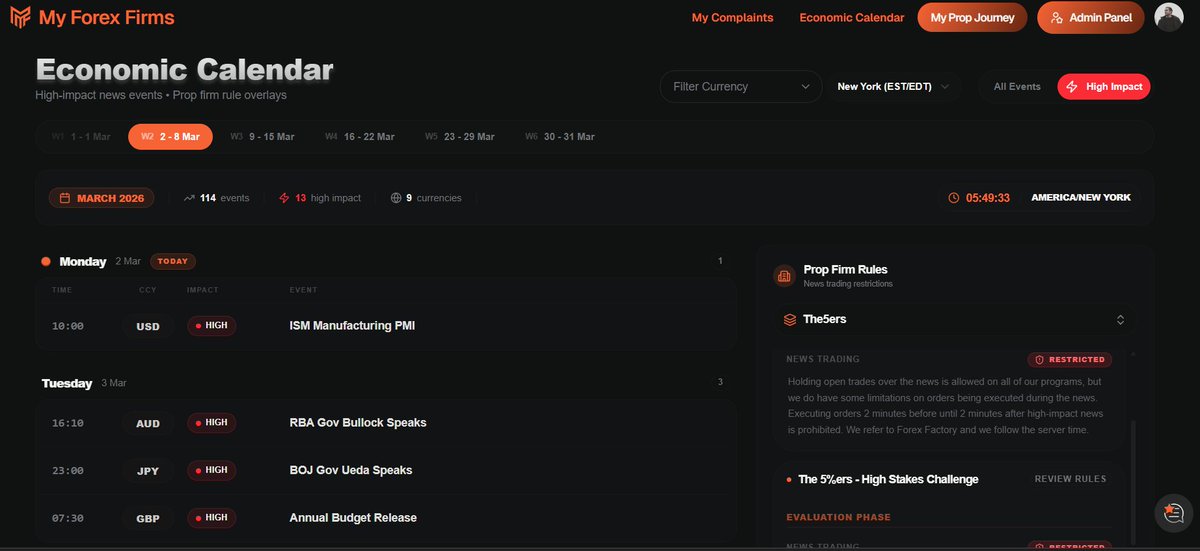1200x551 pixels.
Task: Click The 5%ers - High Stakes Challenge title
Action: [888, 479]
